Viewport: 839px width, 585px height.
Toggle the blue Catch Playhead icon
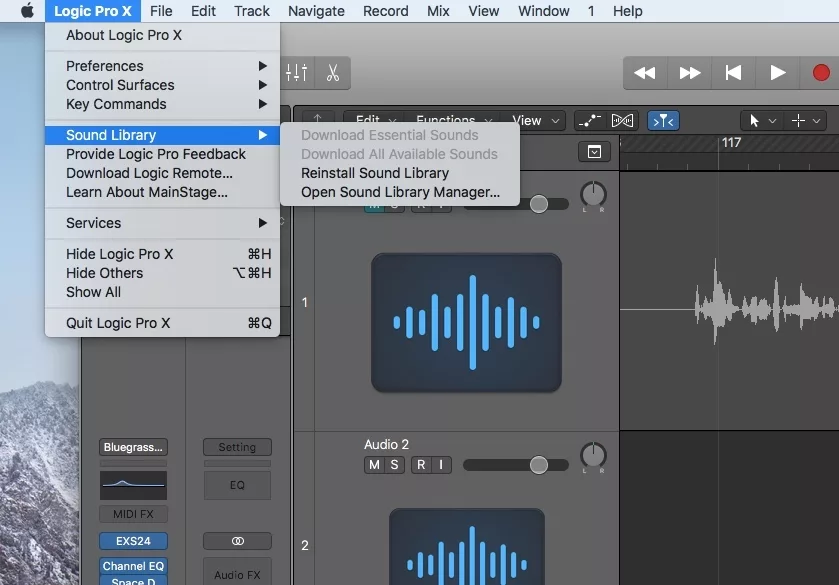(663, 120)
